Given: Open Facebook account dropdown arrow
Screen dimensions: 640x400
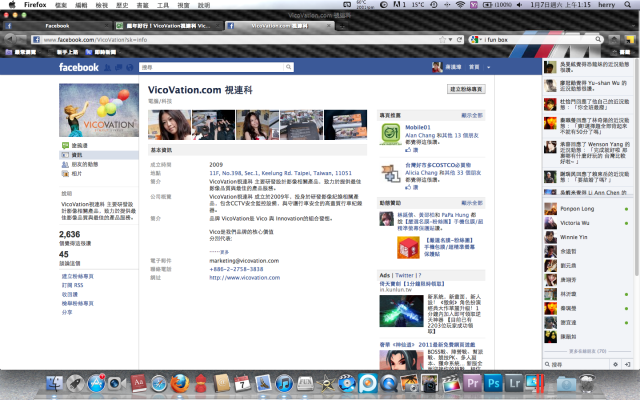Looking at the screenshot, I should click(x=489, y=67).
